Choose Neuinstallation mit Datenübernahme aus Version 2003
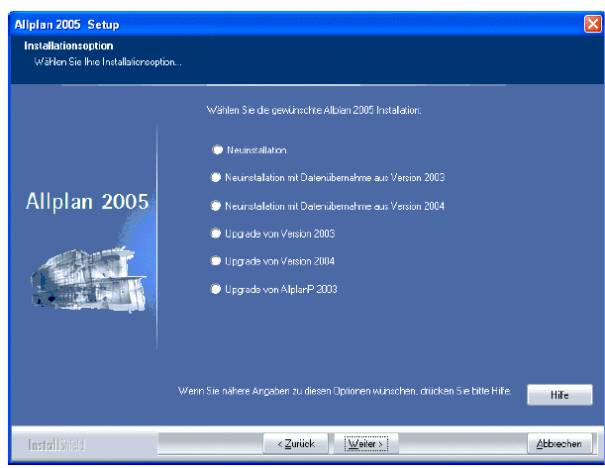This screenshot has width=605, height=468. (x=216, y=177)
